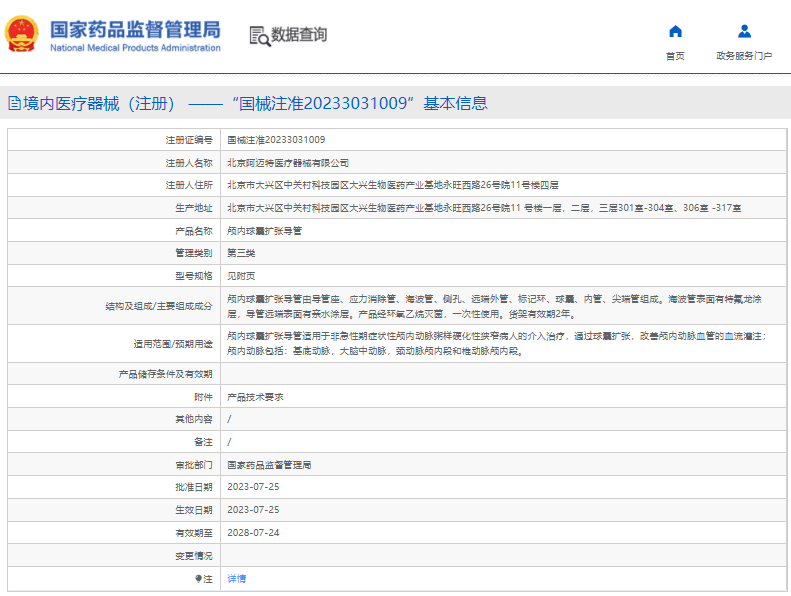
Task: Click the document icon before 境内医疗器械
Action: click(x=14, y=103)
